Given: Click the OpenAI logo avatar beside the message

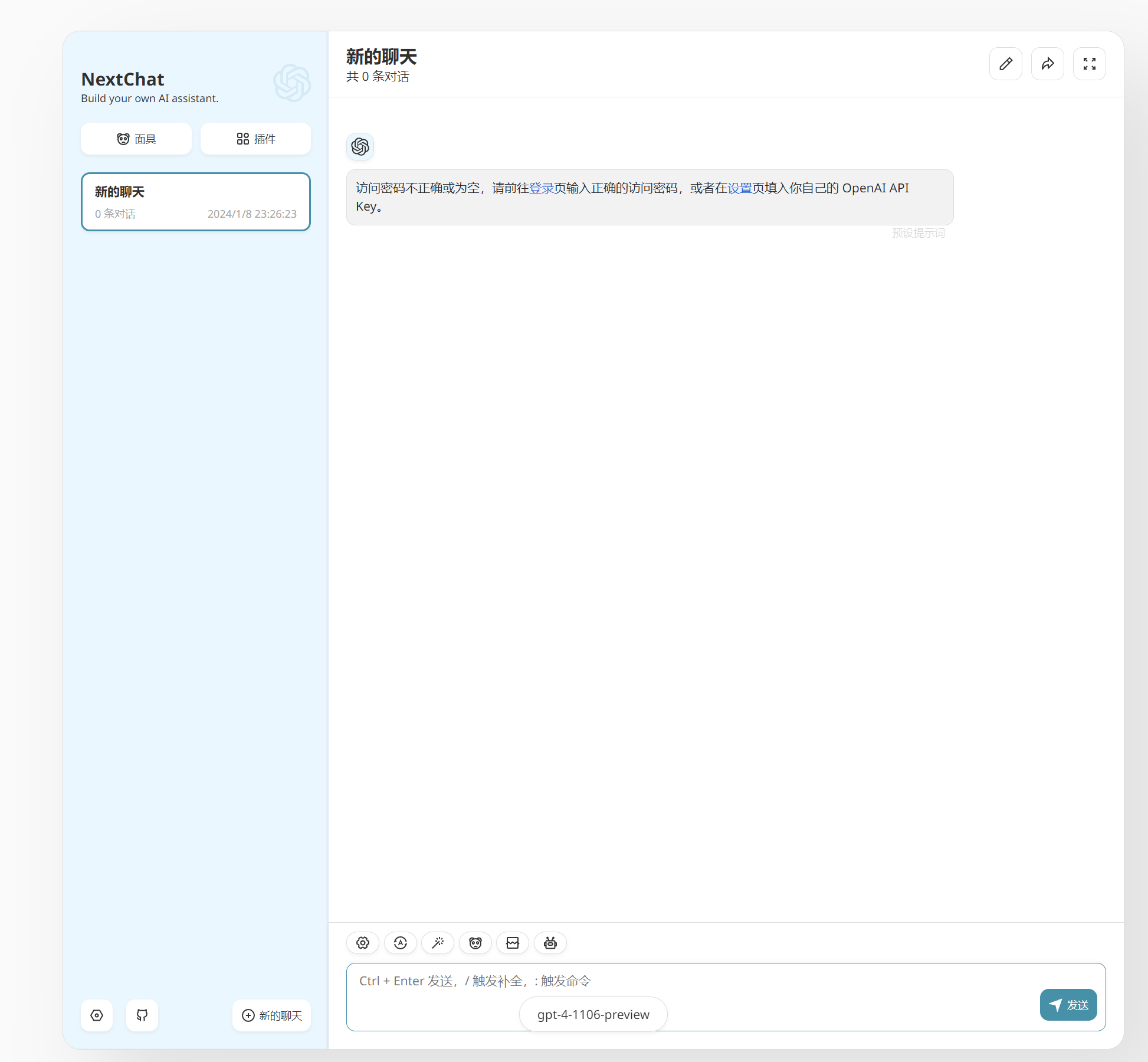Looking at the screenshot, I should 360,146.
